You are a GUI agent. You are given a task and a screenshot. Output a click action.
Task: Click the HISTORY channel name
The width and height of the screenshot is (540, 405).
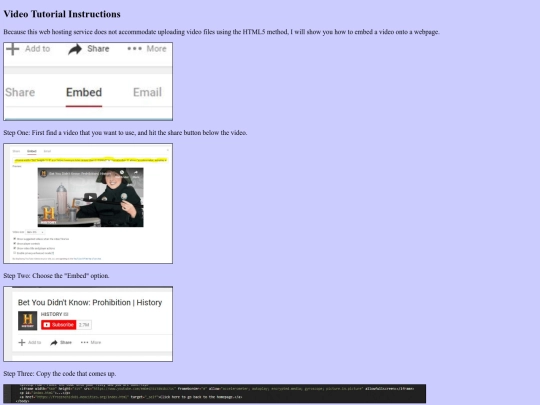click(x=51, y=314)
